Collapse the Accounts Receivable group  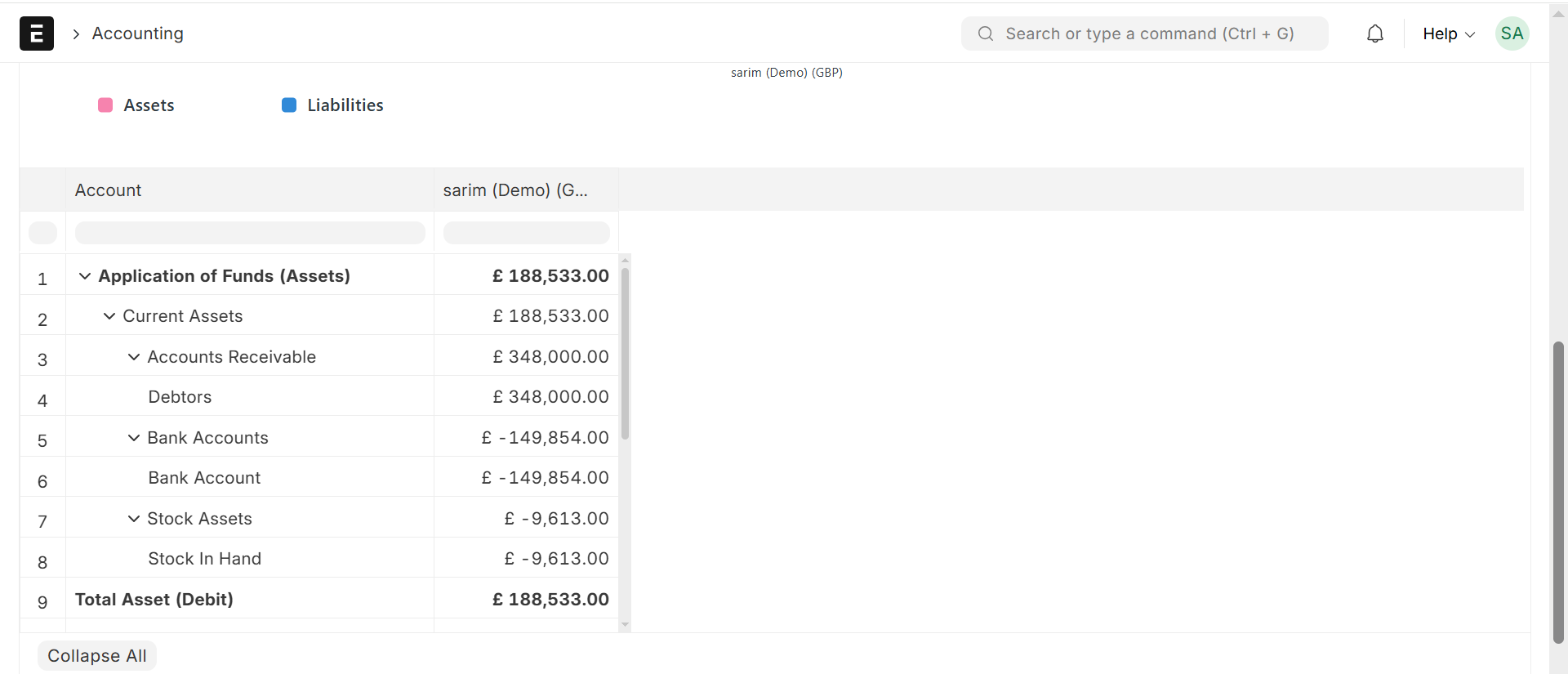click(x=134, y=357)
